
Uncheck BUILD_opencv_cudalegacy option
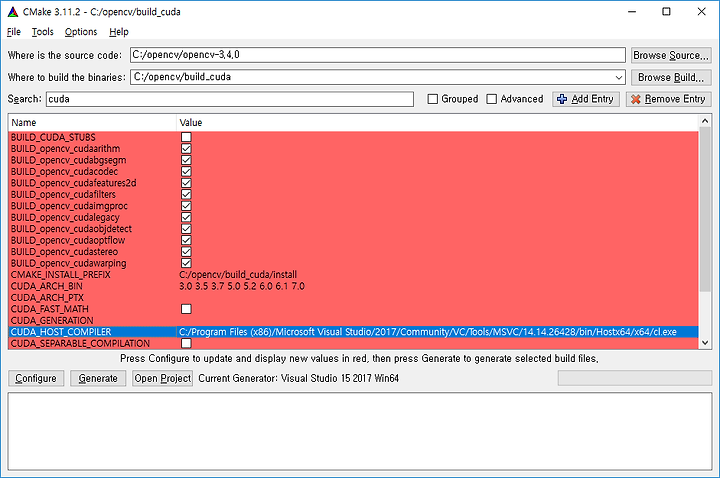tap(186, 218)
